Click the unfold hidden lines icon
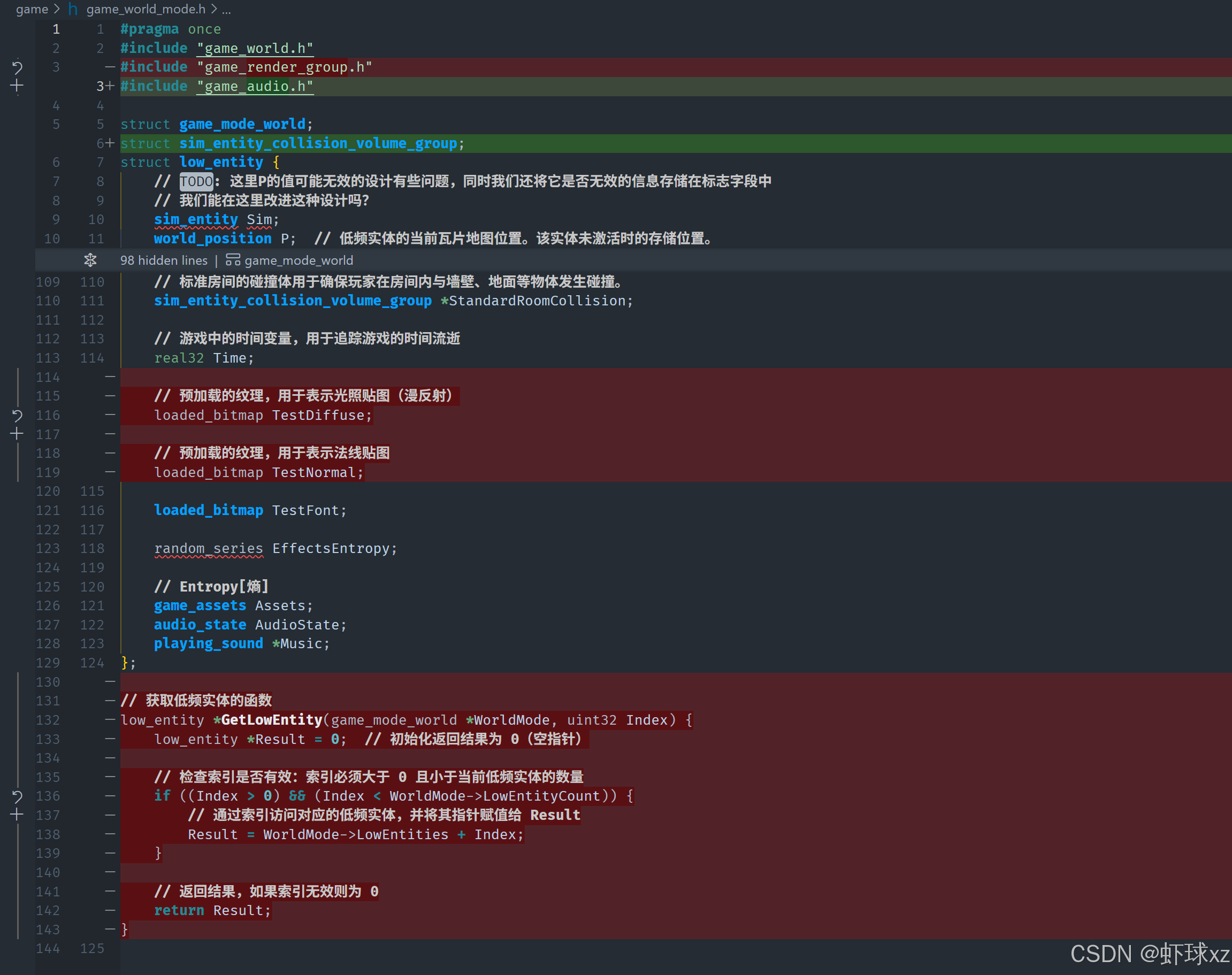 [x=90, y=260]
